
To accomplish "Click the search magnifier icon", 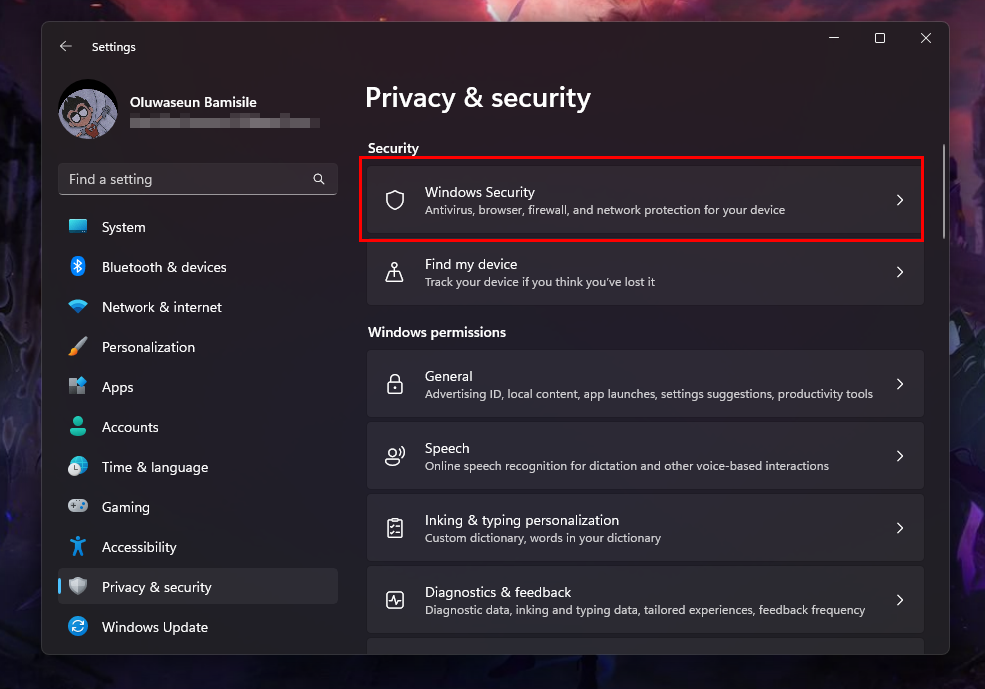I will click(319, 179).
